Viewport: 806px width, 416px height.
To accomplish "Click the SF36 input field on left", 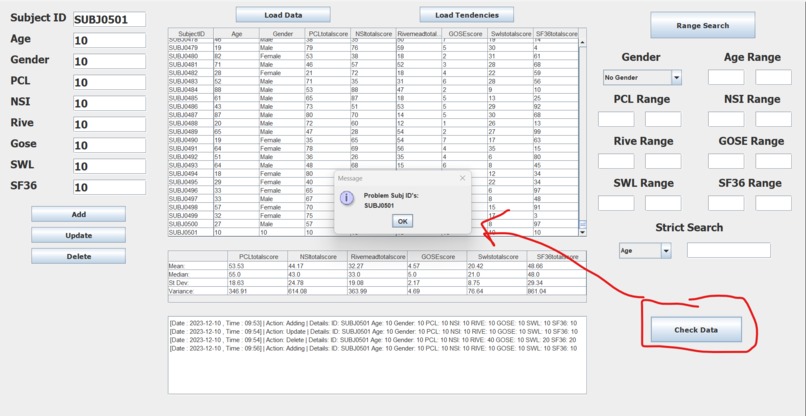I will click(x=109, y=187).
